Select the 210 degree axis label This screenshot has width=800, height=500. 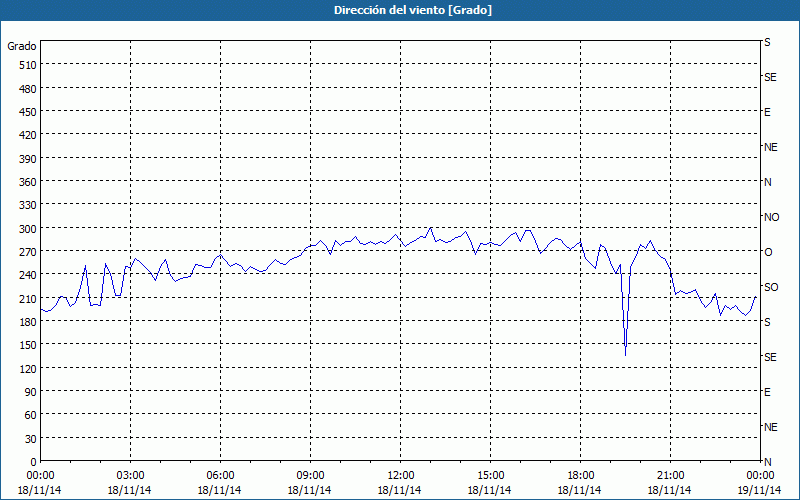pos(28,298)
